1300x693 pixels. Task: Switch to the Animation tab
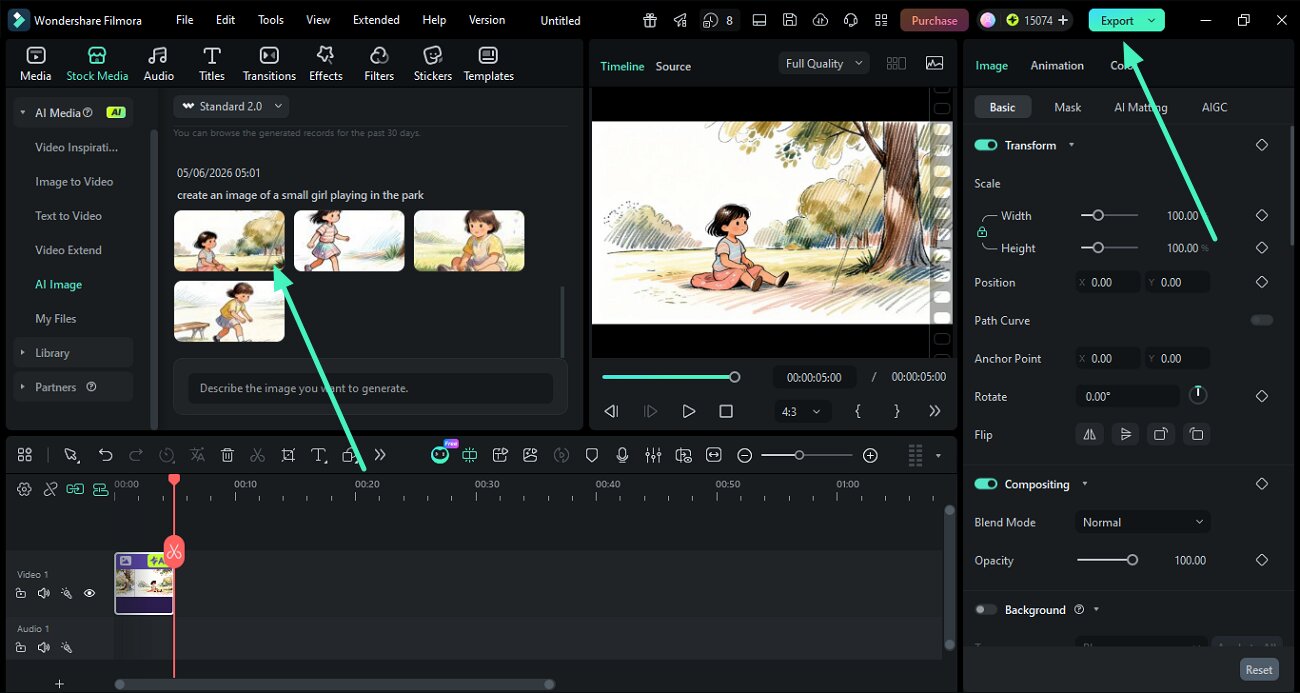click(1057, 65)
